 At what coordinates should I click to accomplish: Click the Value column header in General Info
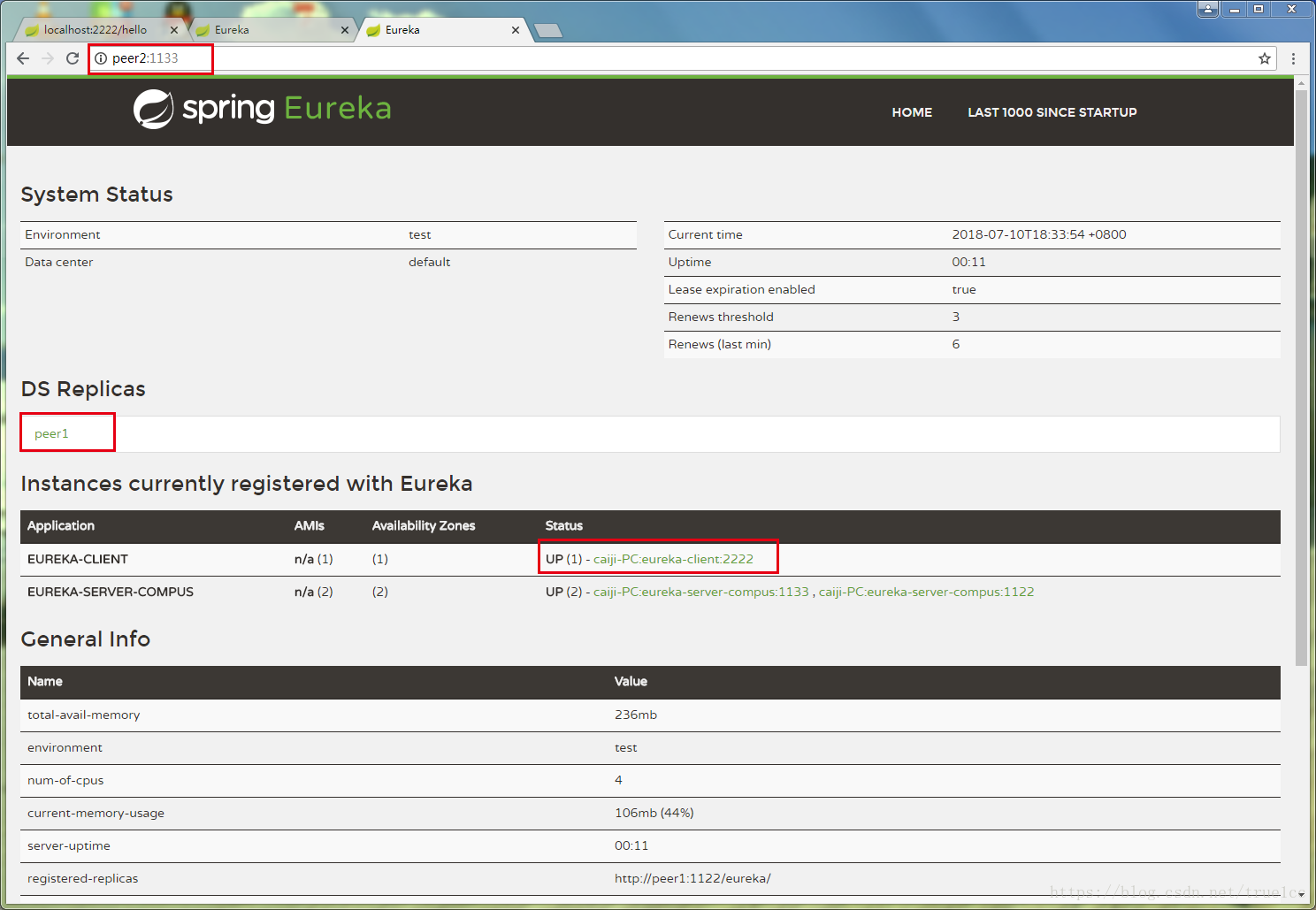[x=631, y=681]
